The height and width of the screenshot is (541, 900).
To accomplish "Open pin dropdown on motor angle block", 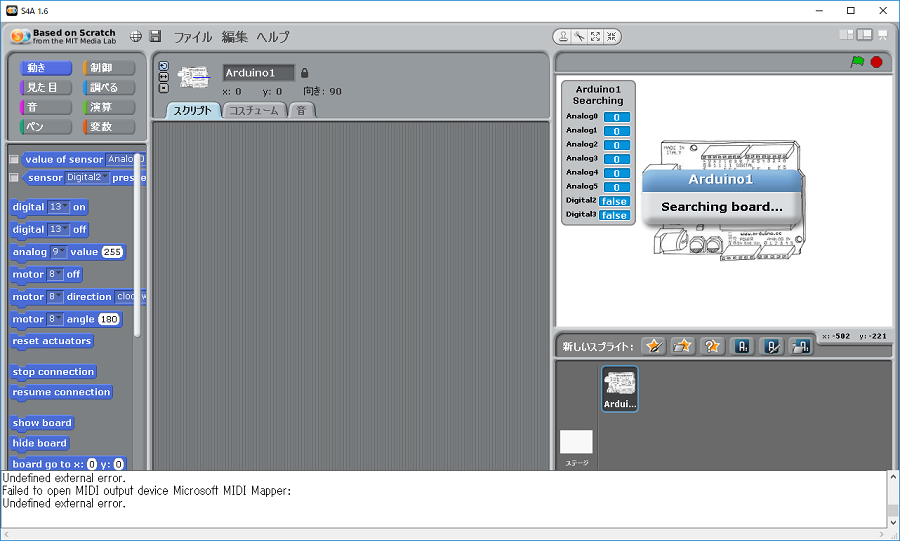I will pos(55,318).
